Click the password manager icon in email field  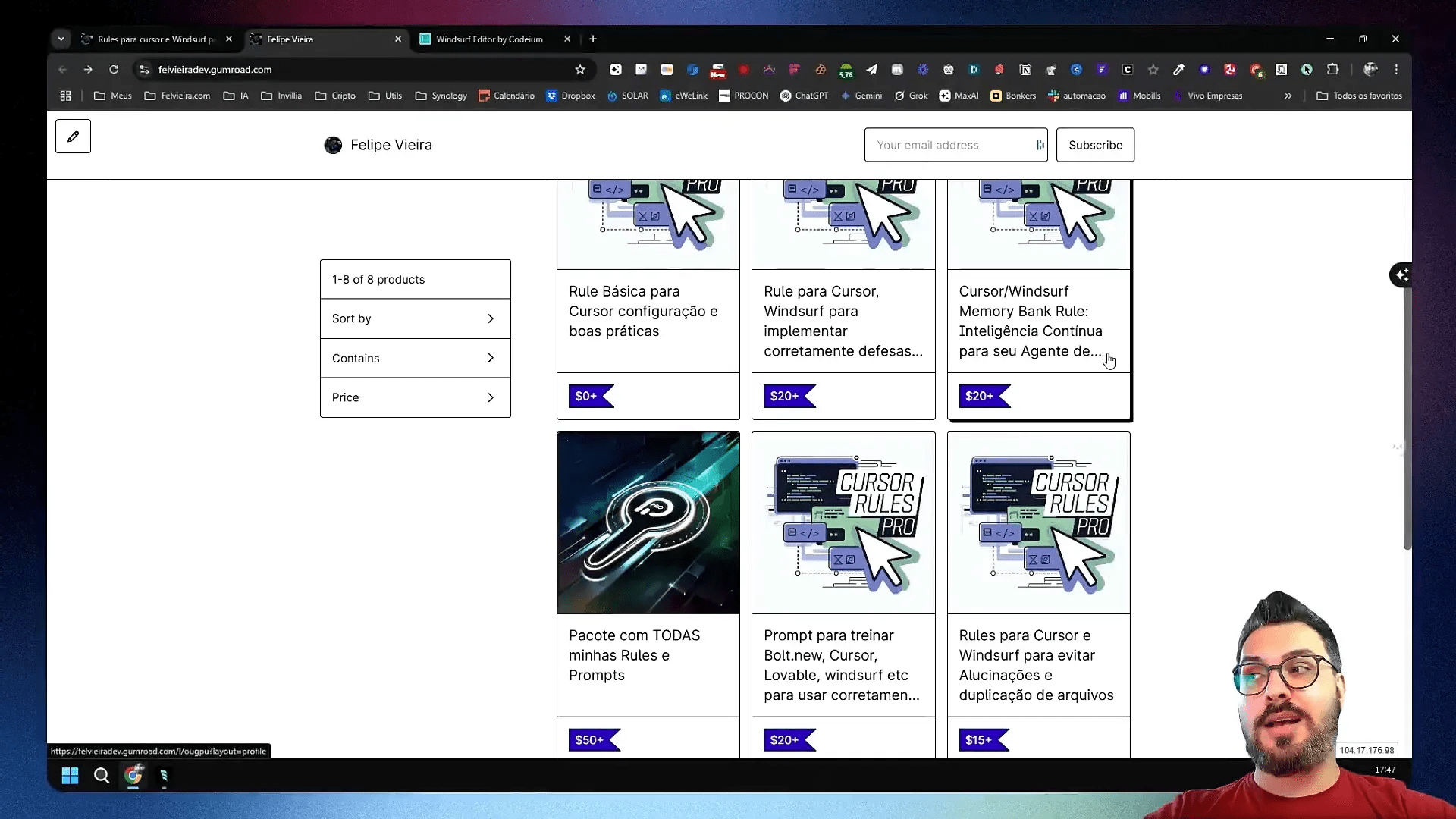tap(1040, 145)
